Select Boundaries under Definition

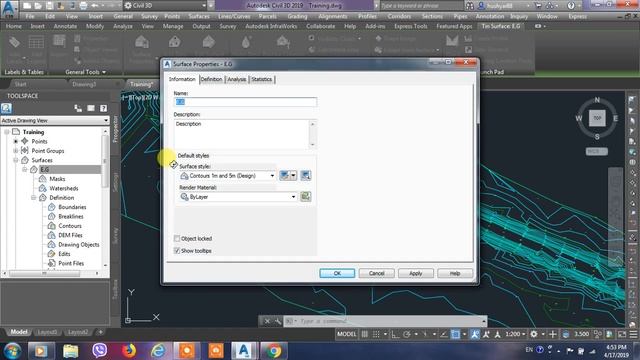[72, 207]
